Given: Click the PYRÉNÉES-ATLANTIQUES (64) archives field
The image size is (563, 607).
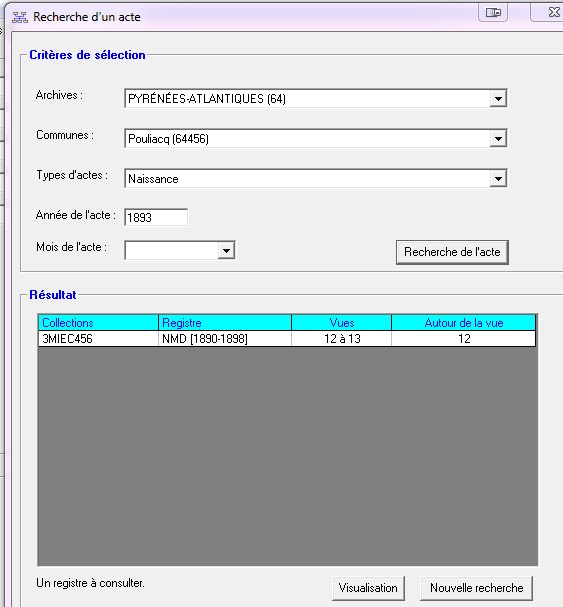Looking at the screenshot, I should [307, 99].
